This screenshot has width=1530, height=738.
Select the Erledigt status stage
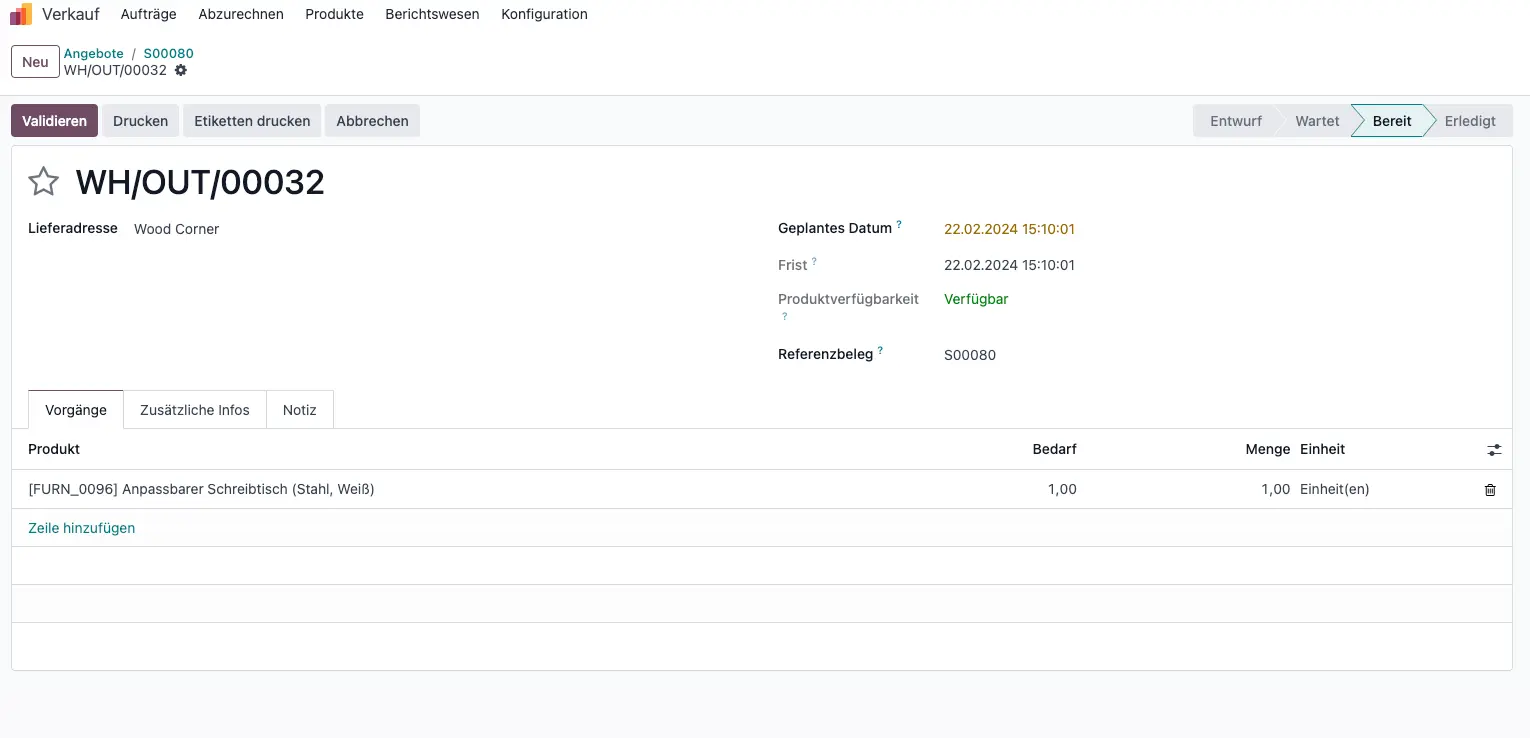point(1470,121)
